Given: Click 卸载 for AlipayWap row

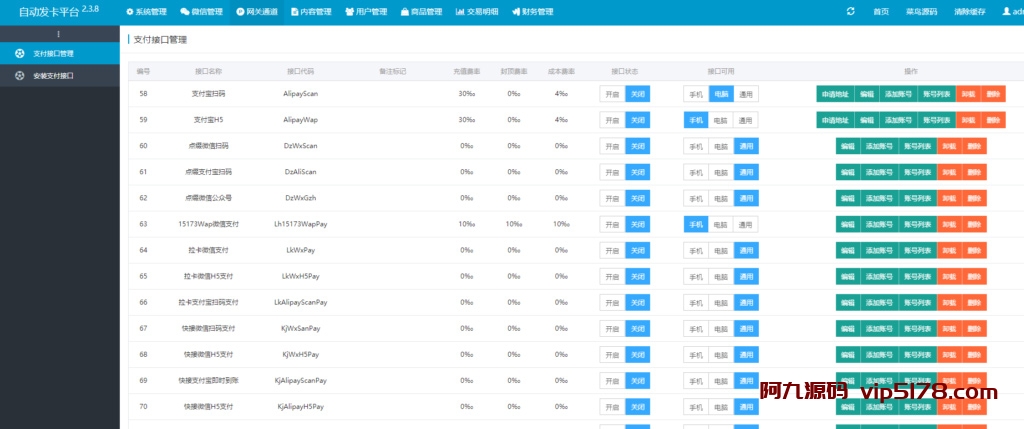Looking at the screenshot, I should [x=968, y=120].
